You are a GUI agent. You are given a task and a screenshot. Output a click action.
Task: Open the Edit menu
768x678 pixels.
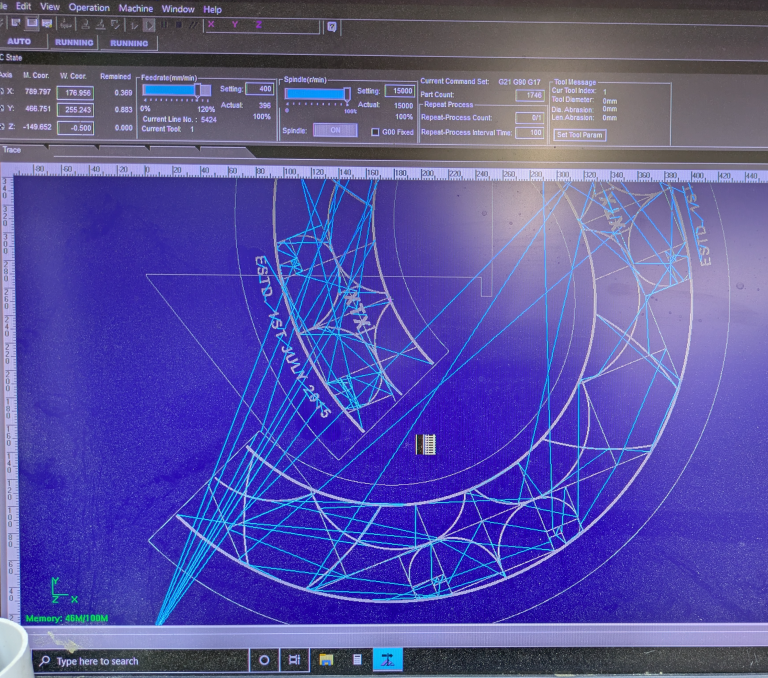coord(23,6)
